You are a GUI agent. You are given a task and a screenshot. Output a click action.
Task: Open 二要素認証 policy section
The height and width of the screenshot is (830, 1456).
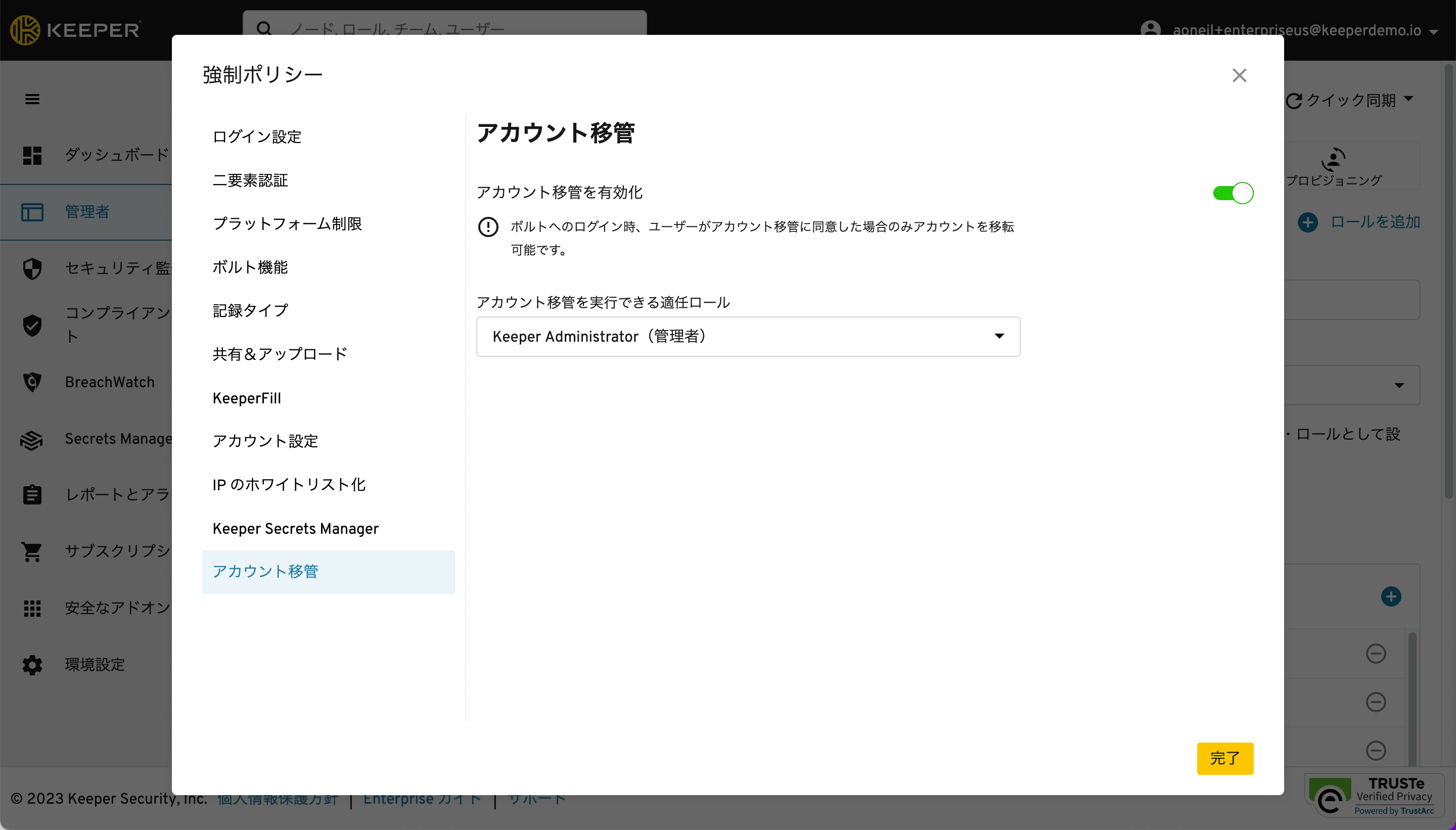pyautogui.click(x=250, y=180)
